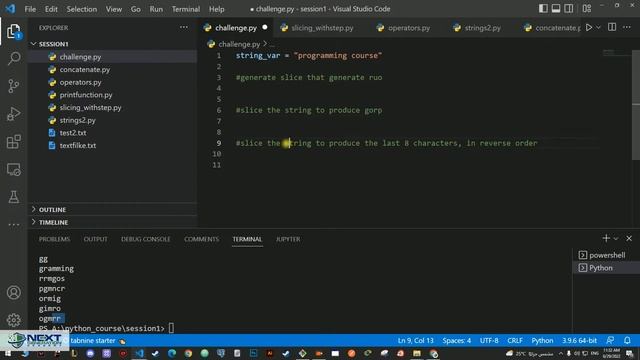
Task: Open the Terminal menu
Action: 186,9
